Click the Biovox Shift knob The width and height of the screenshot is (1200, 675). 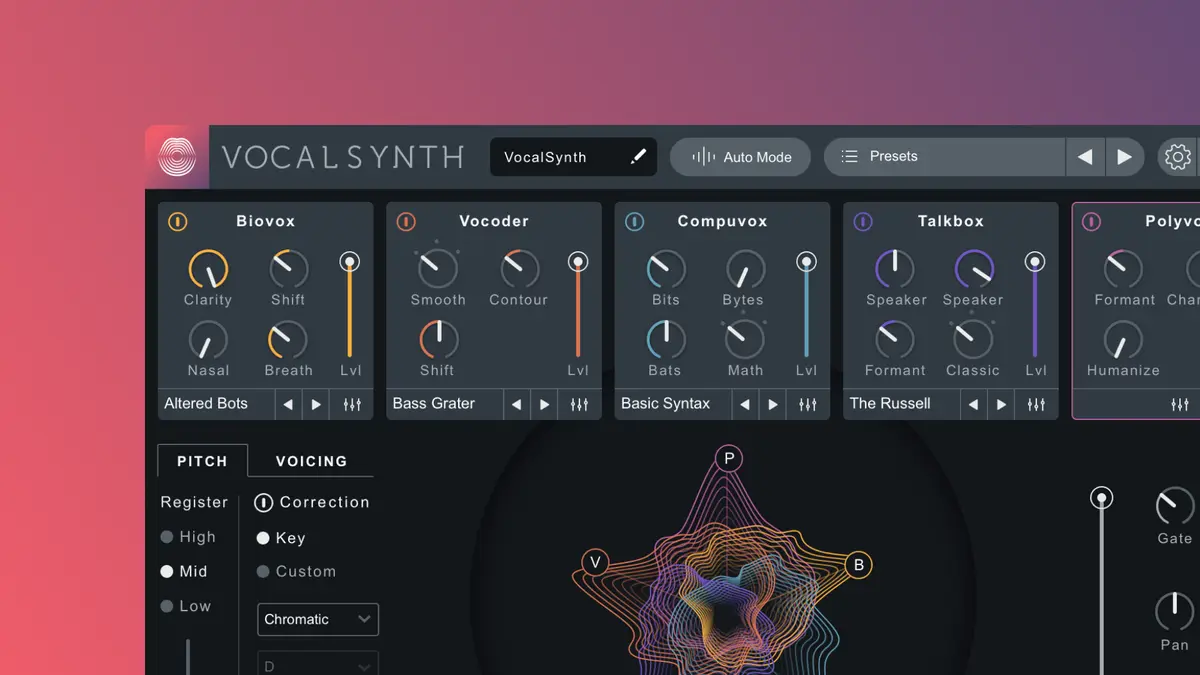coord(288,269)
